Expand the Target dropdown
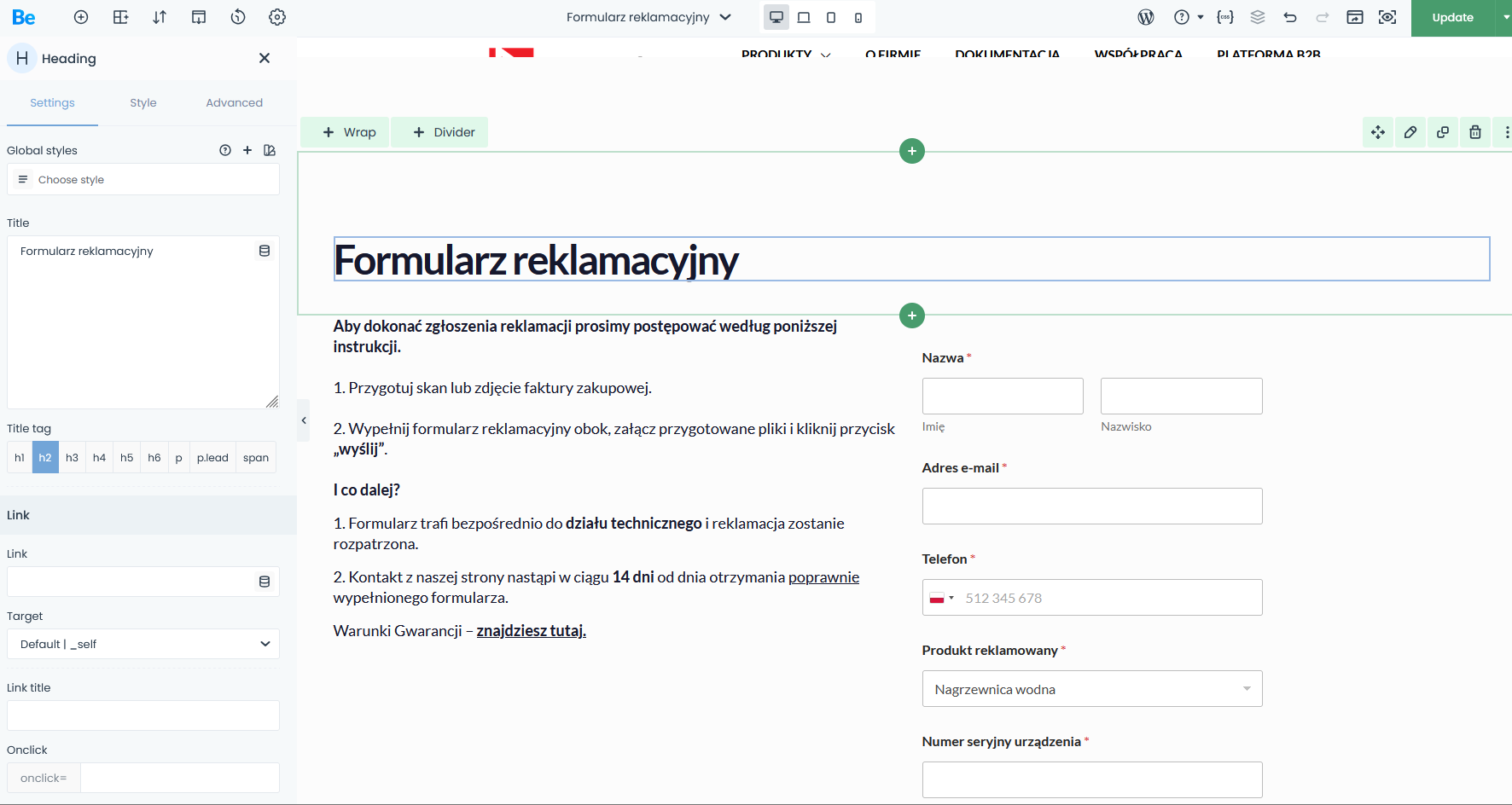Viewport: 1512px width, 805px height. (143, 644)
